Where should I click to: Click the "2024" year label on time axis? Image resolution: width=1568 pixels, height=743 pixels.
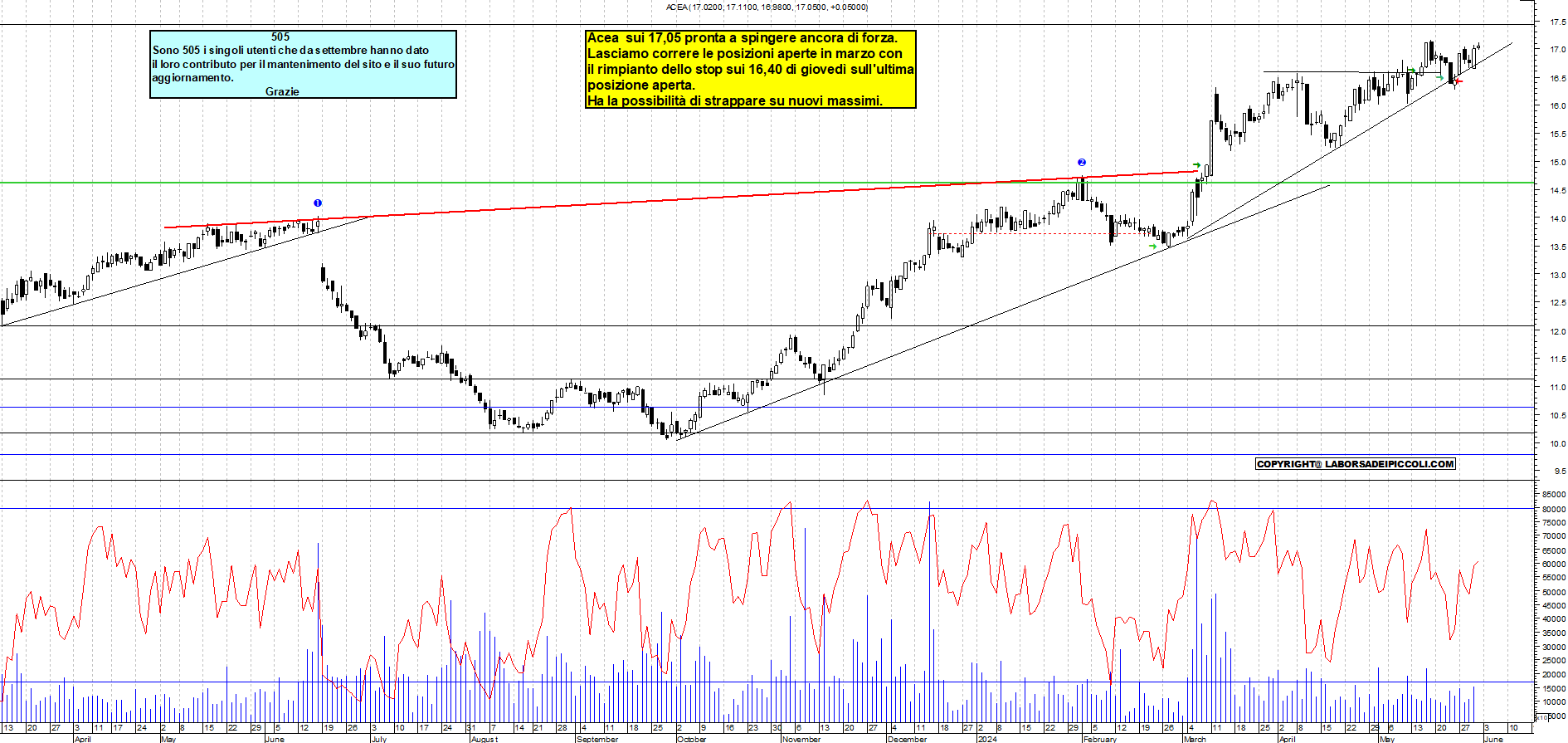[x=987, y=739]
